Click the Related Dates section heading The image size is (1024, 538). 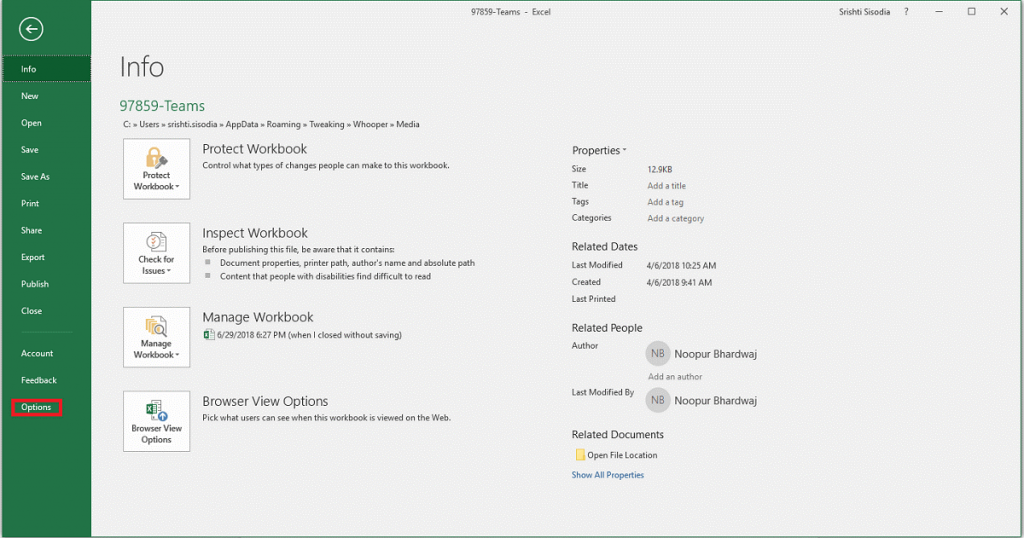click(x=605, y=246)
